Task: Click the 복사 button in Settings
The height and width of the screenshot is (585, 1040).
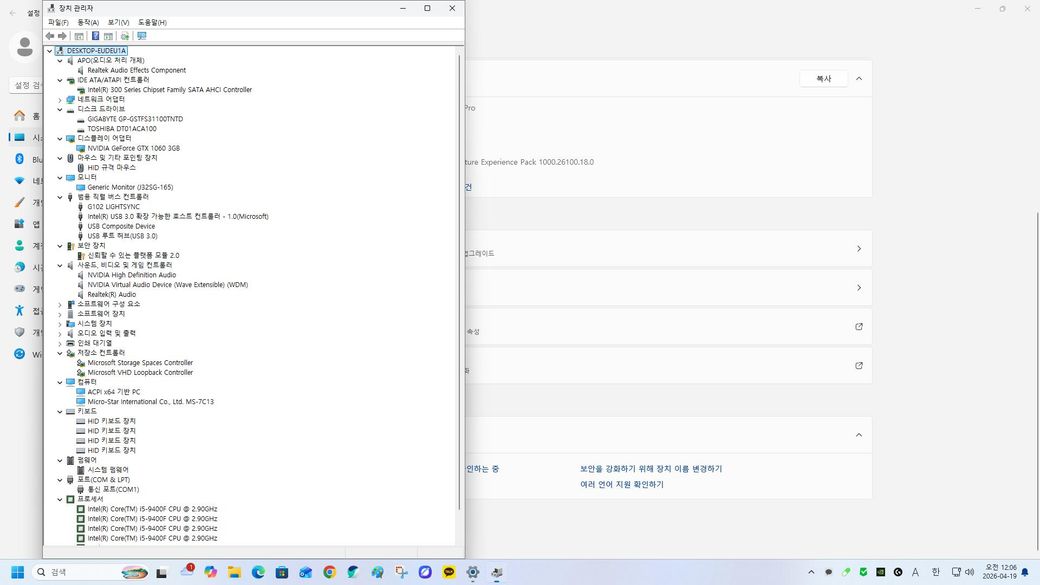Action: [x=823, y=78]
